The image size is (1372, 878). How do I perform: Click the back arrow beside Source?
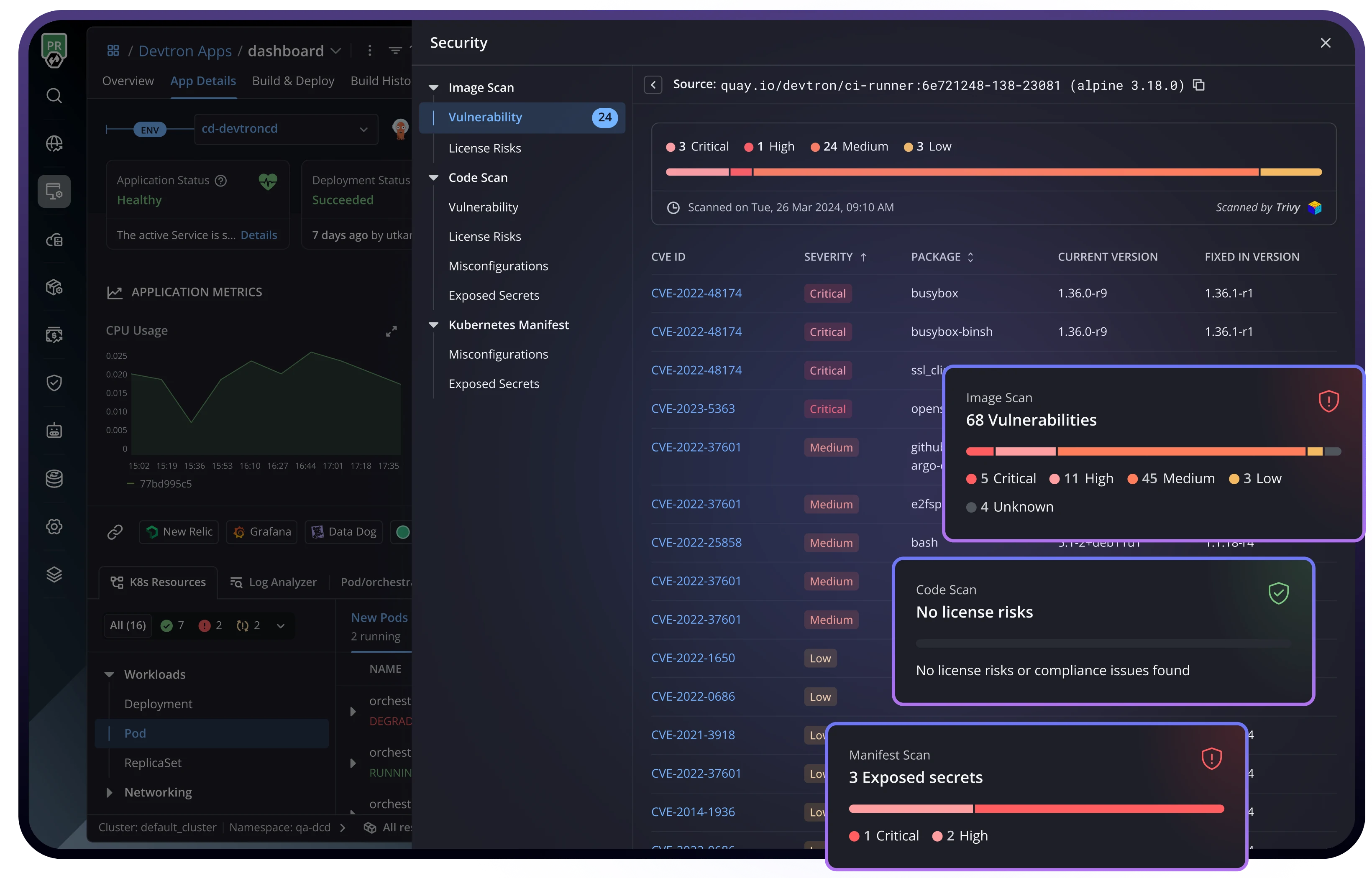point(653,85)
